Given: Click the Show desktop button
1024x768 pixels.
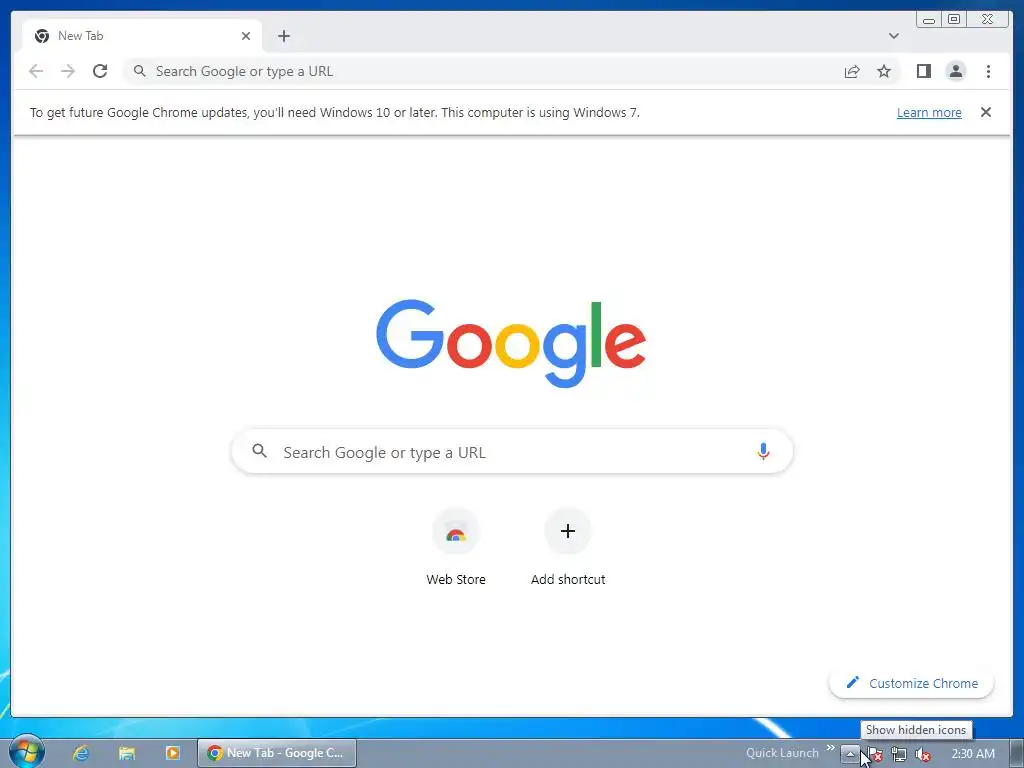Looking at the screenshot, I should [x=1017, y=753].
